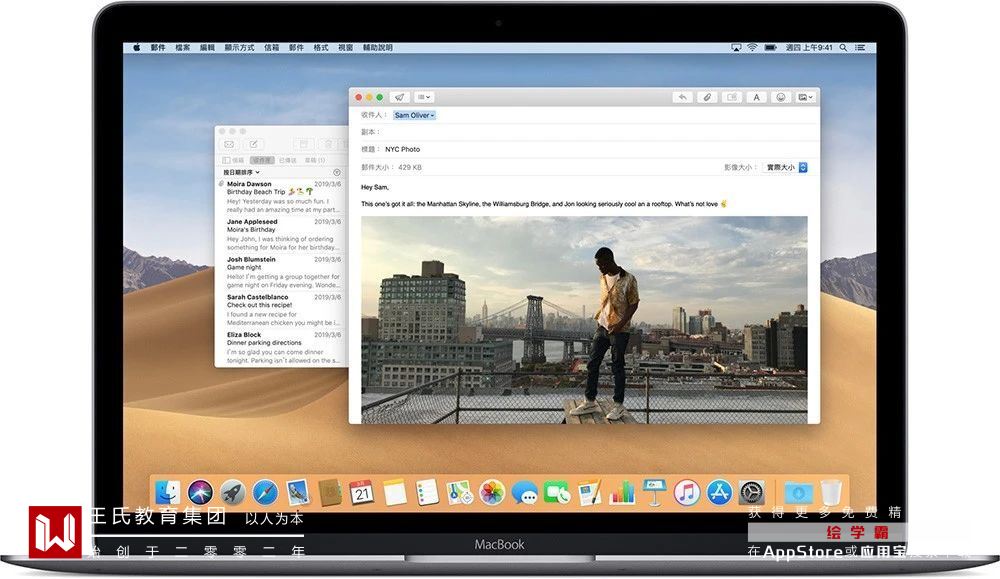Viewport: 1000px width, 579px height.
Task: Open the 檔案 menu
Action: click(x=183, y=48)
